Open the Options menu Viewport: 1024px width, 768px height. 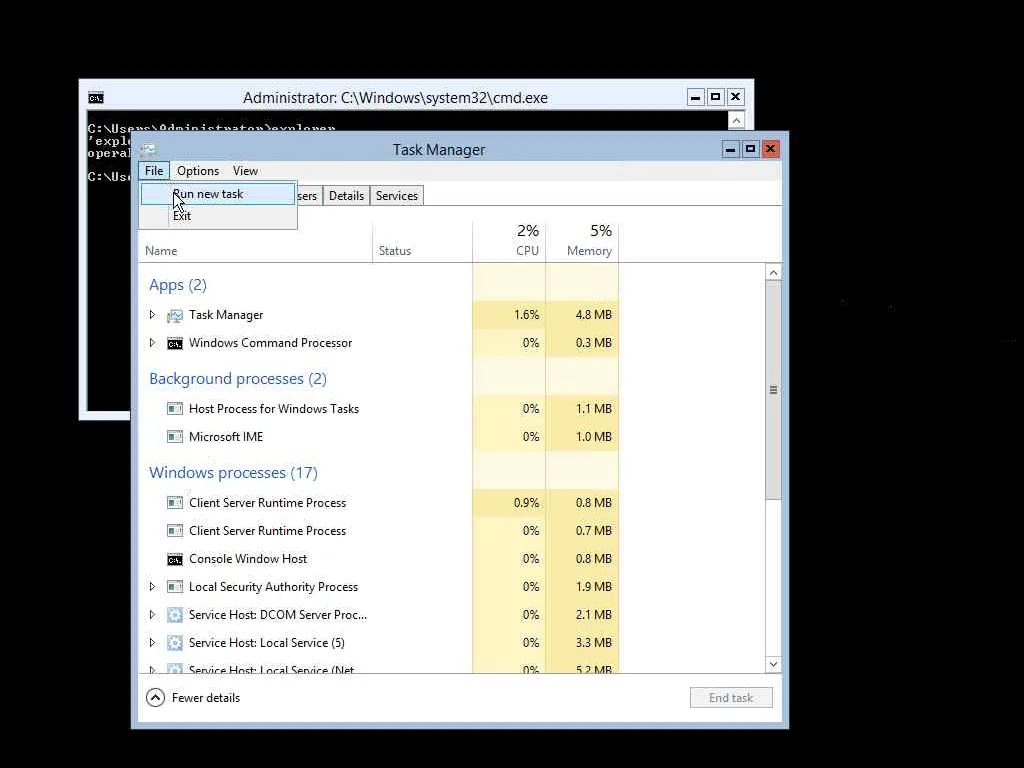(198, 170)
